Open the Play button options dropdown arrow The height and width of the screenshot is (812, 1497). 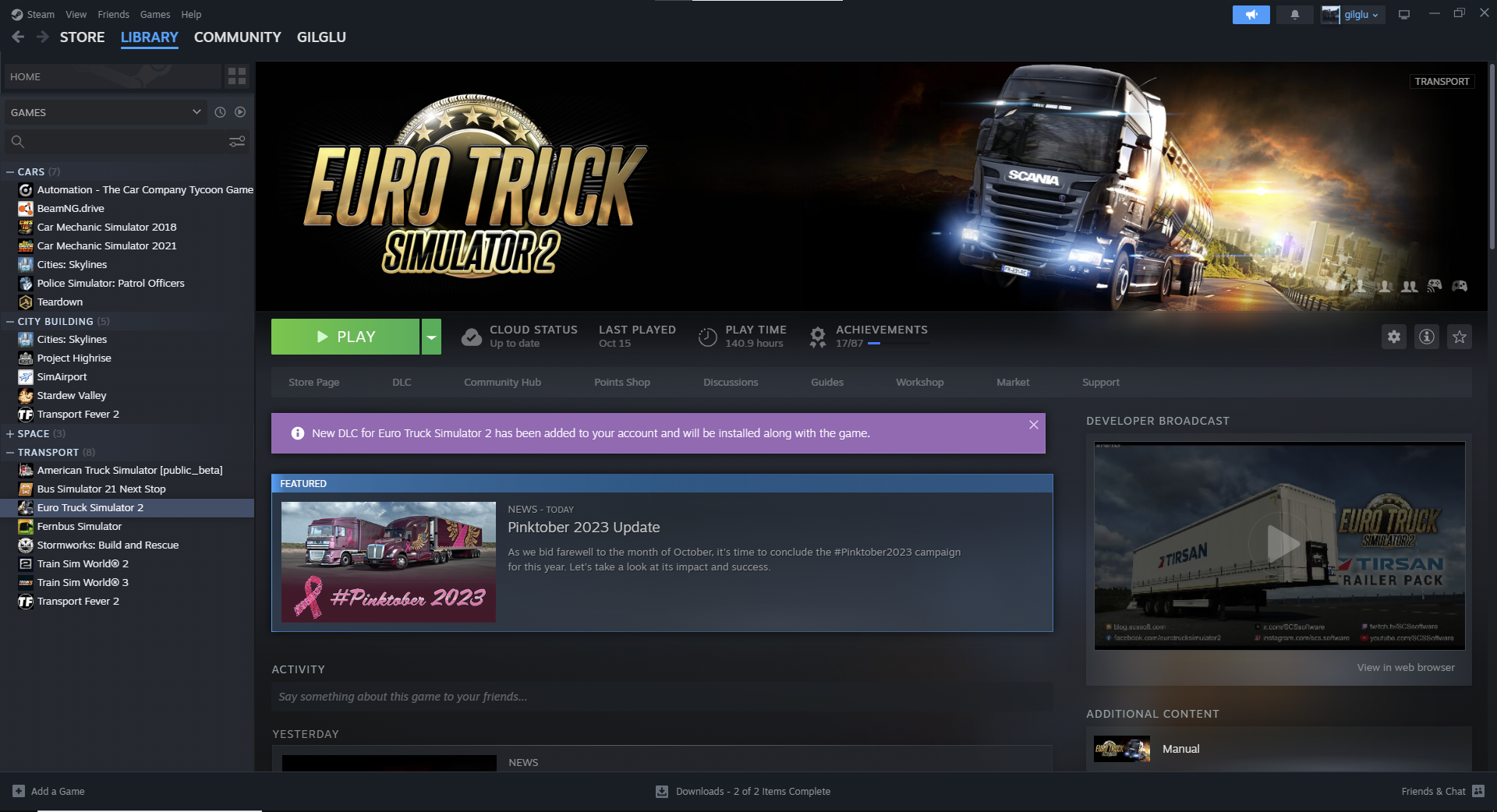click(x=431, y=337)
